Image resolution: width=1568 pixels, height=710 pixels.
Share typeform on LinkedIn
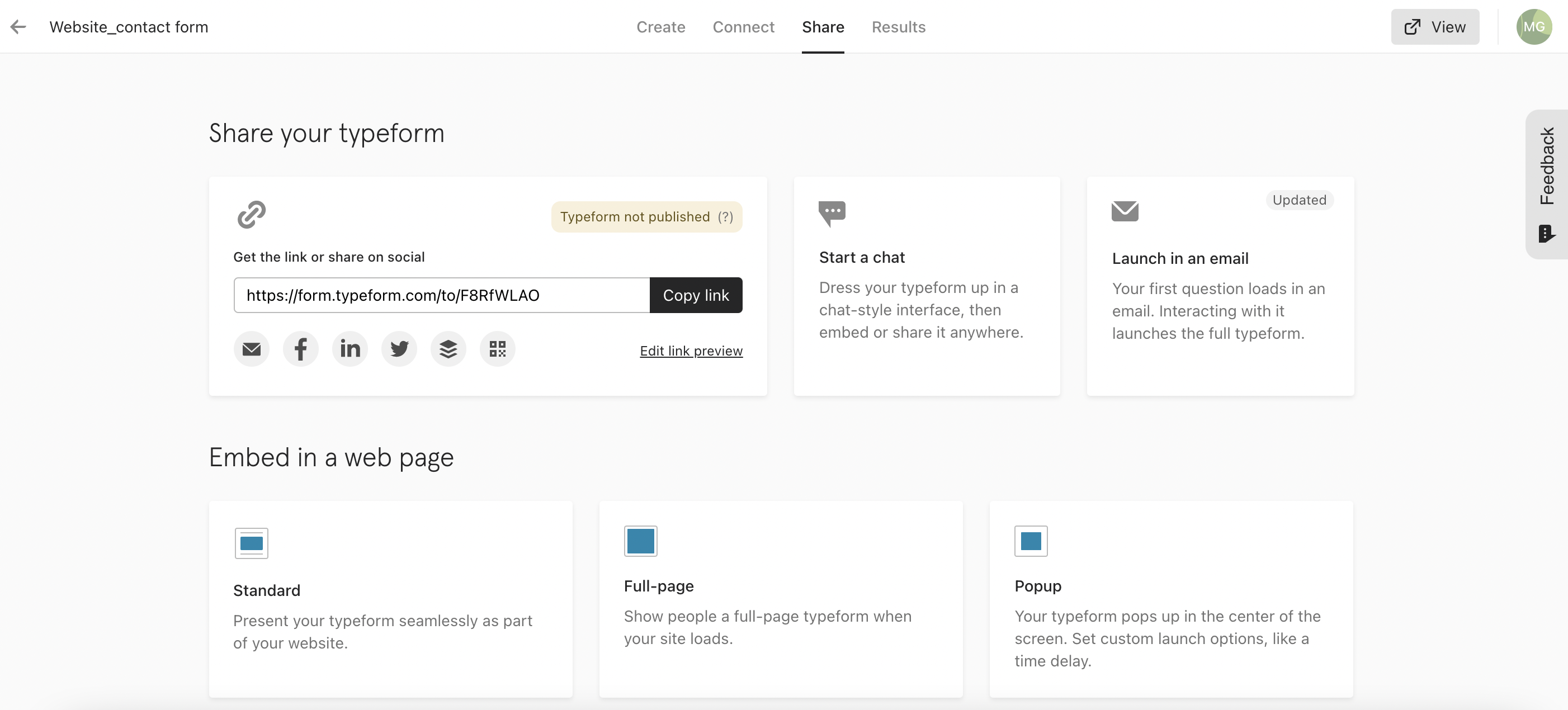[x=350, y=349]
